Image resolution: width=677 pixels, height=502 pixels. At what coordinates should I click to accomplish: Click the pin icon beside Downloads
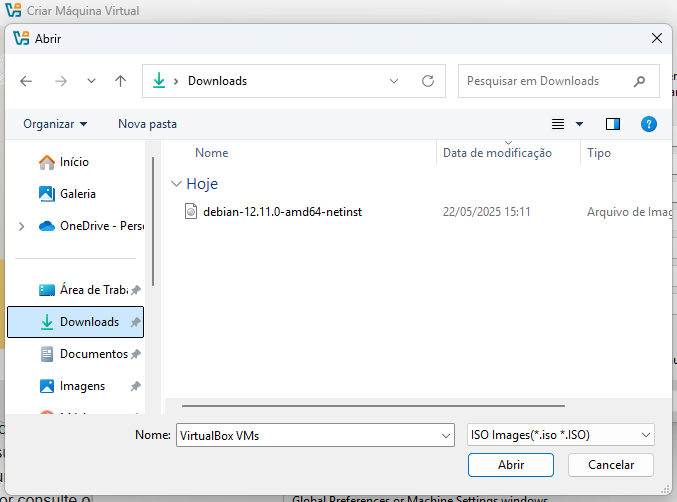click(136, 322)
